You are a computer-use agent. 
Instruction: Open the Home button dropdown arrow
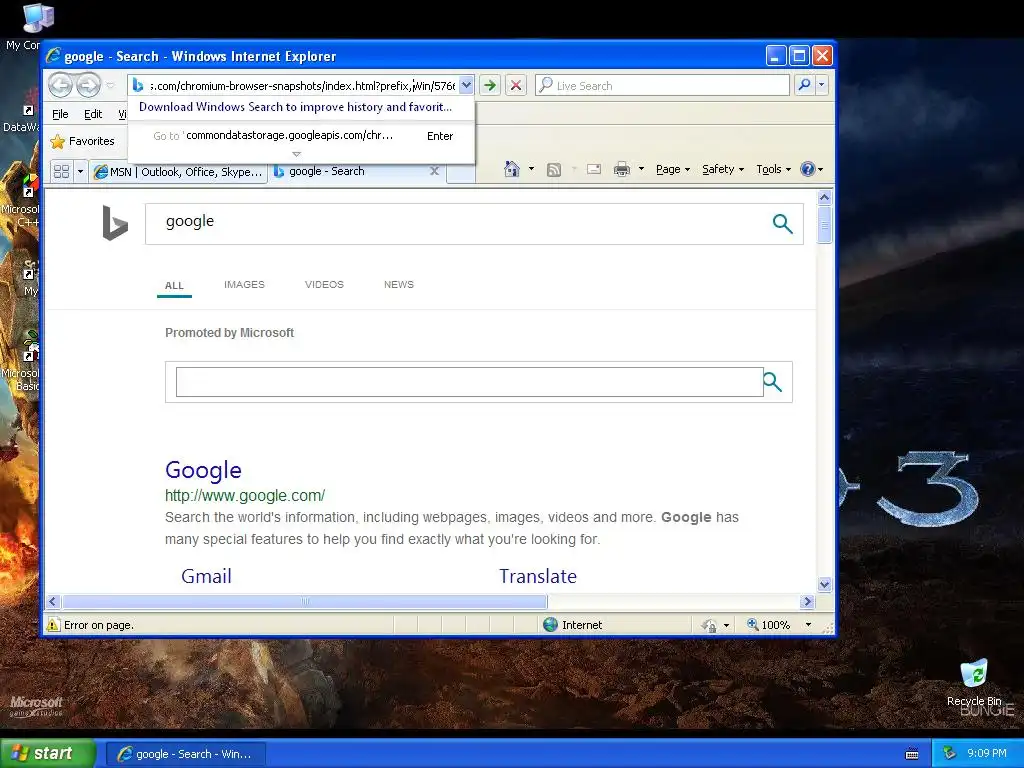click(x=531, y=169)
